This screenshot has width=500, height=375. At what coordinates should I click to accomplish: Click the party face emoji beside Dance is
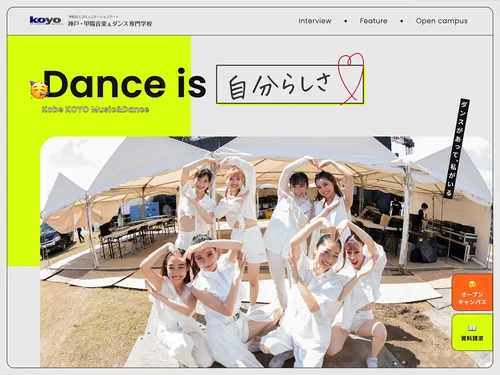39,90
